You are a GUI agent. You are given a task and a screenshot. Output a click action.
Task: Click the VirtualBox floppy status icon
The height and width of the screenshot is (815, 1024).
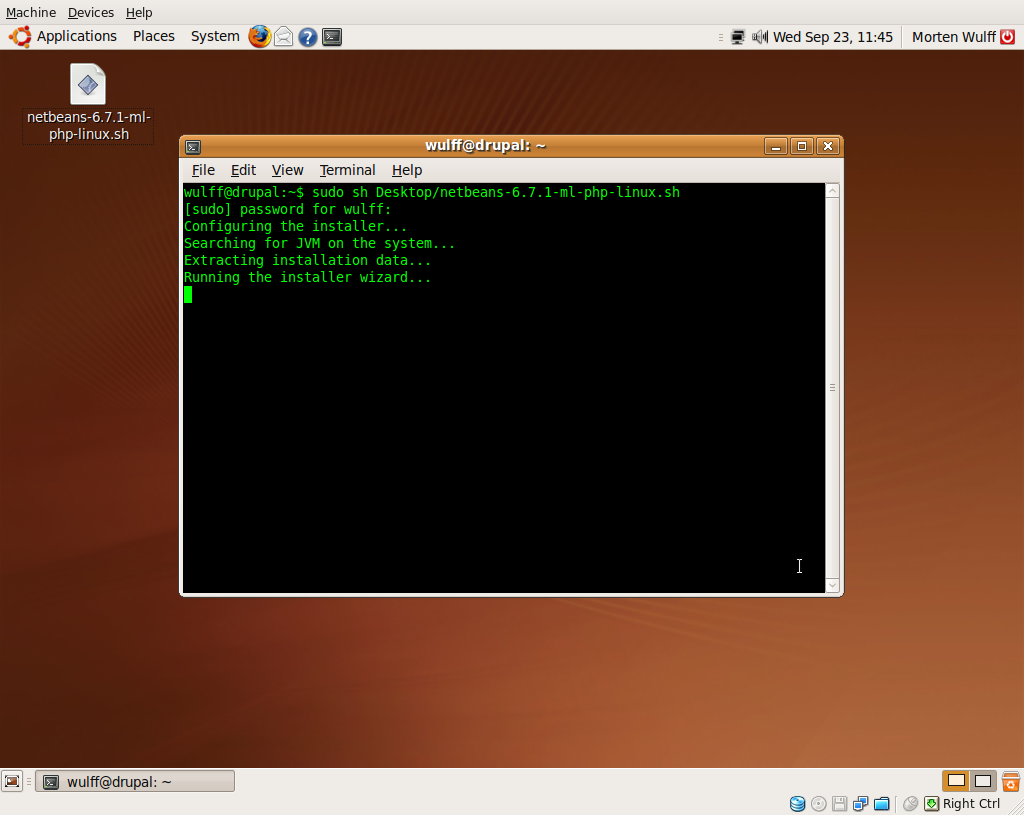[x=839, y=804]
